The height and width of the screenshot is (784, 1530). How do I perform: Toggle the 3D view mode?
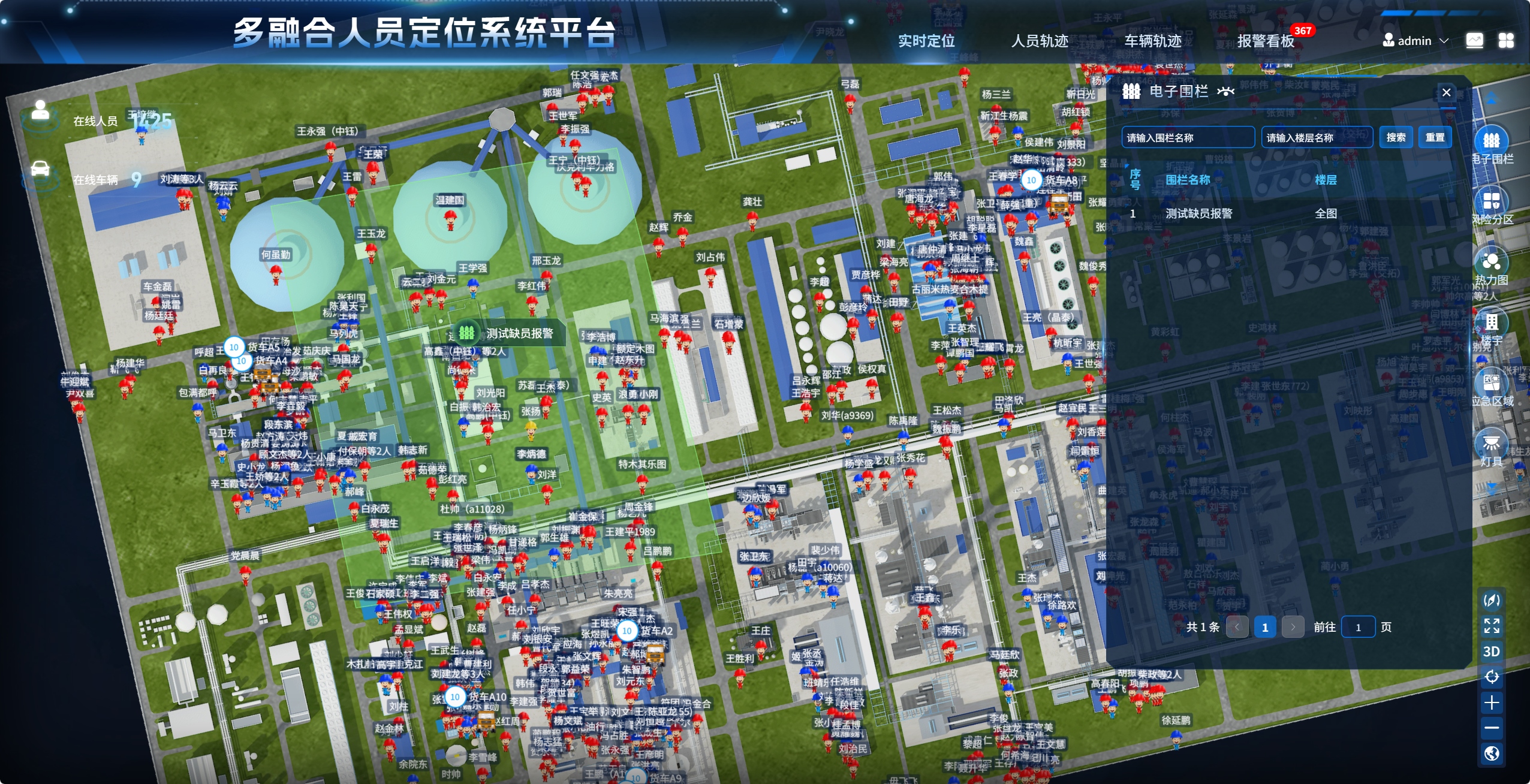1491,652
